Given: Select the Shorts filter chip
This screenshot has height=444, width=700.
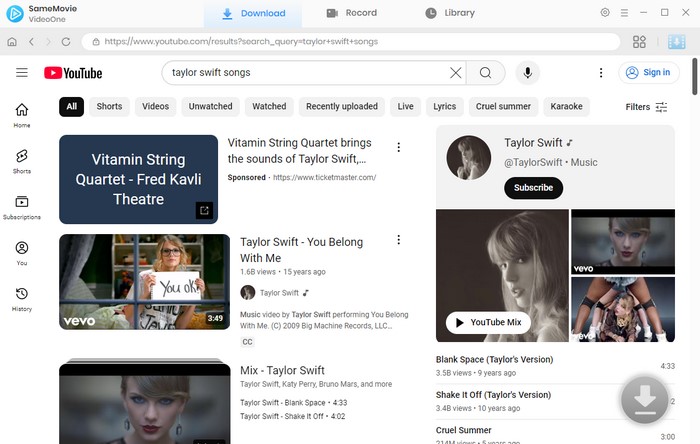Looking at the screenshot, I should tap(109, 107).
